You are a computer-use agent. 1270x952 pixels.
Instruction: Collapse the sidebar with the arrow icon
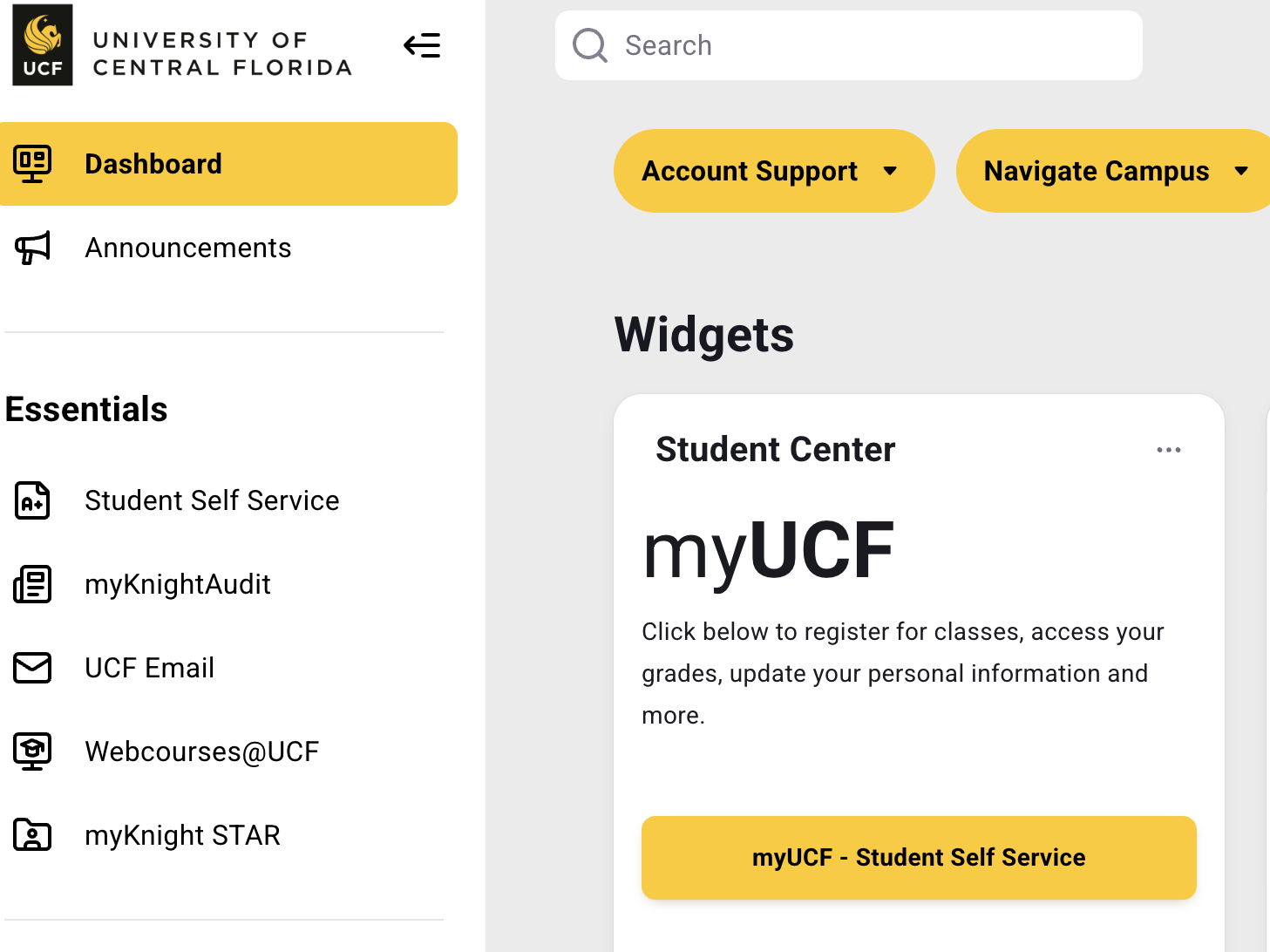423,45
